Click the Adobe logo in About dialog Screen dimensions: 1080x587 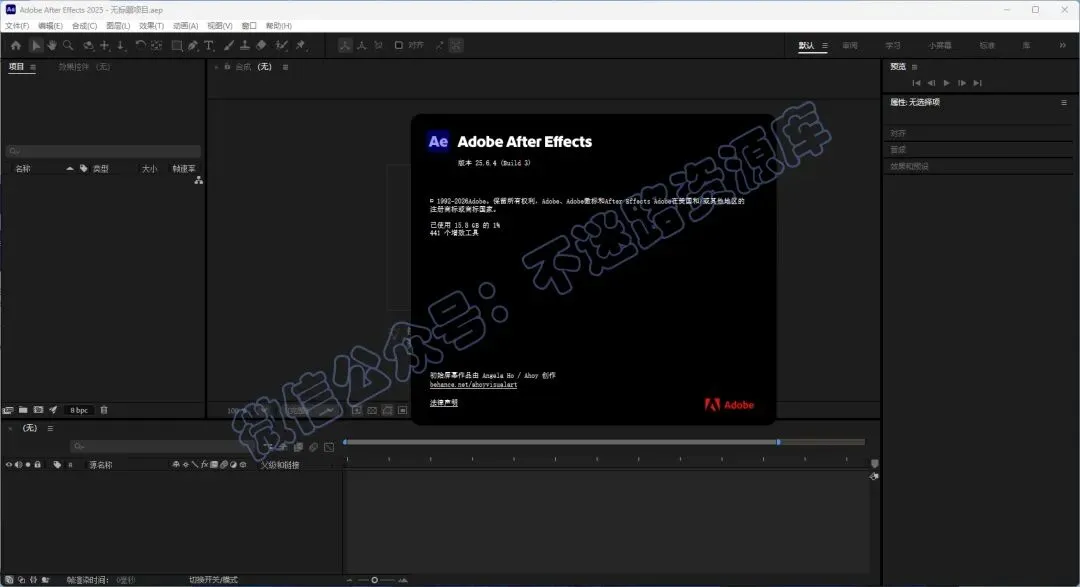pos(729,405)
